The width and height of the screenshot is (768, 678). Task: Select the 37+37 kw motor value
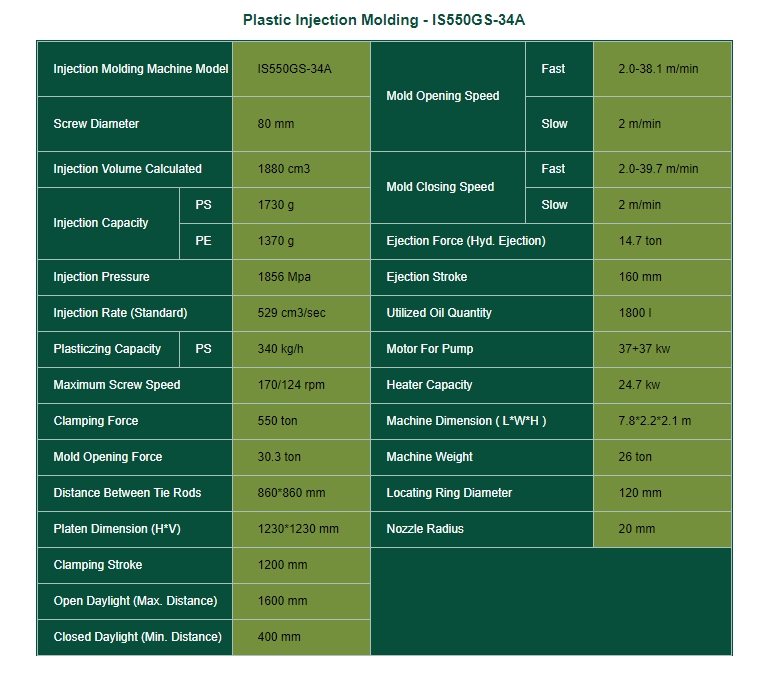(662, 349)
